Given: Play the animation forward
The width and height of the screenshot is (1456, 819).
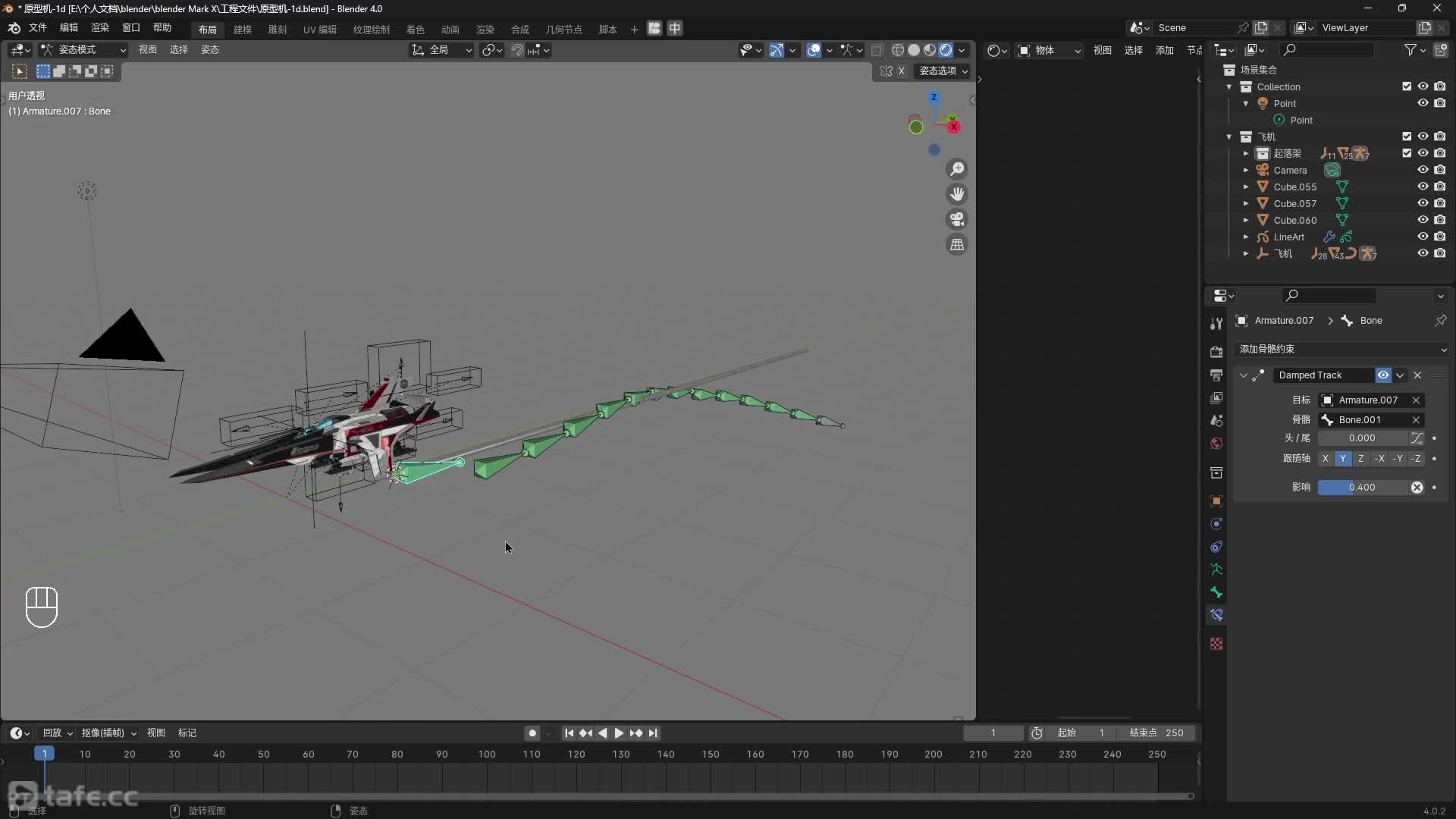Looking at the screenshot, I should 619,733.
